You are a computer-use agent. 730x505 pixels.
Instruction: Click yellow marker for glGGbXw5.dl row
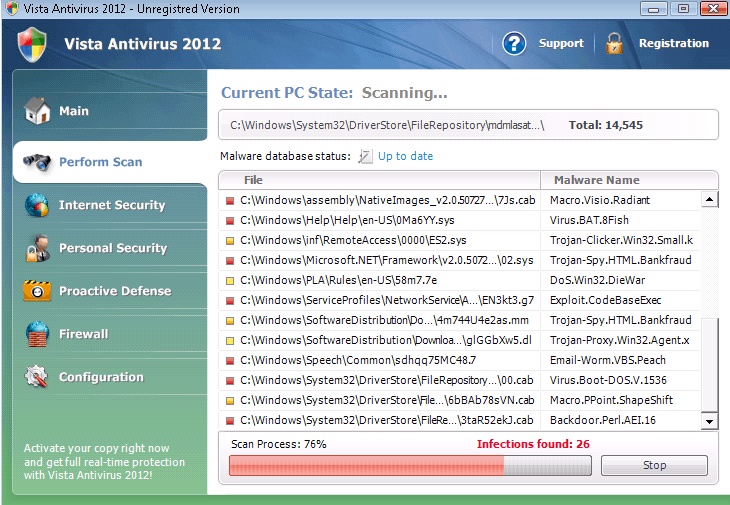(x=230, y=341)
